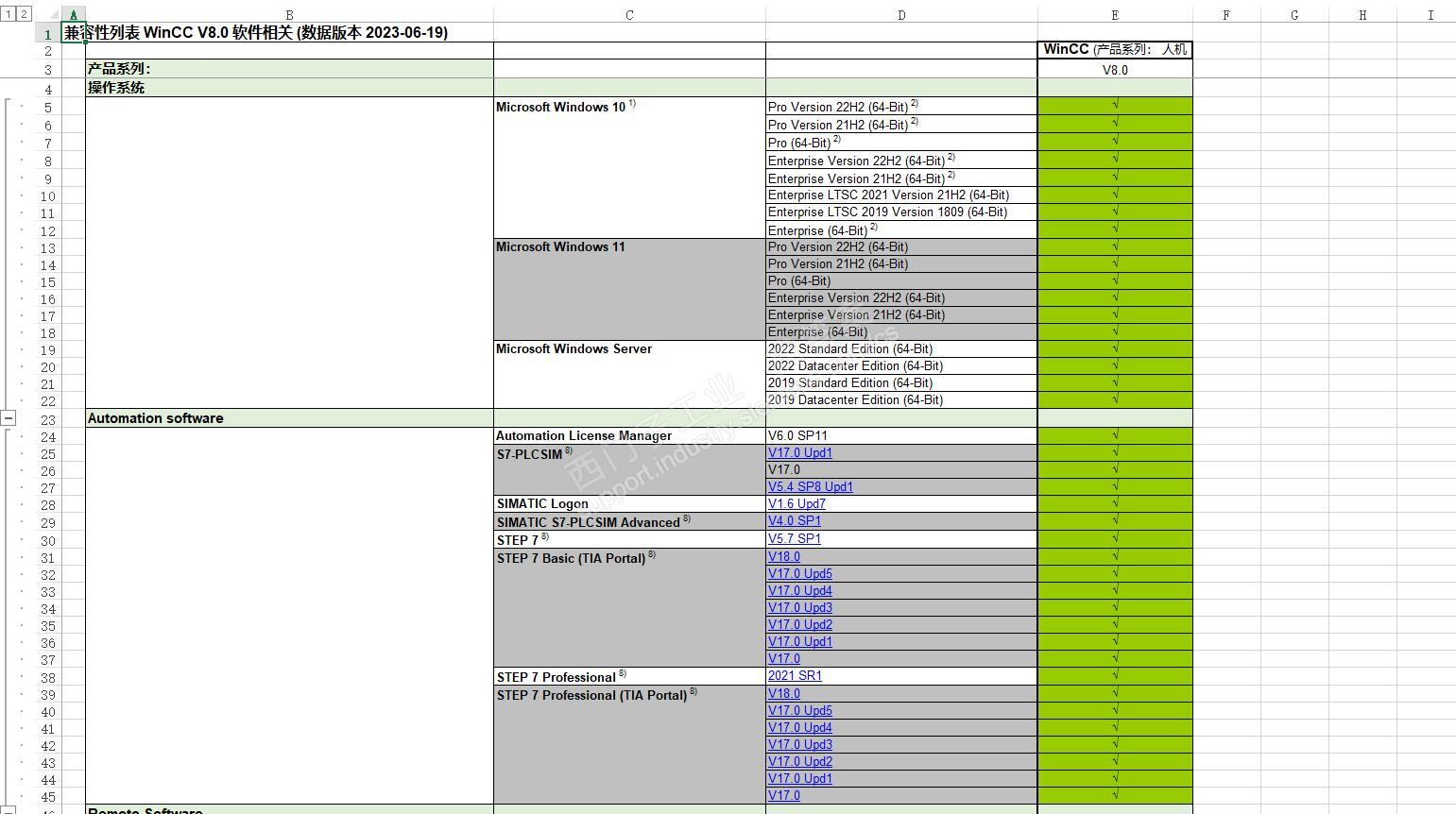The height and width of the screenshot is (814, 1456).
Task: Select '2019 Standard Edition (64-Bit)' cell
Action: point(901,383)
